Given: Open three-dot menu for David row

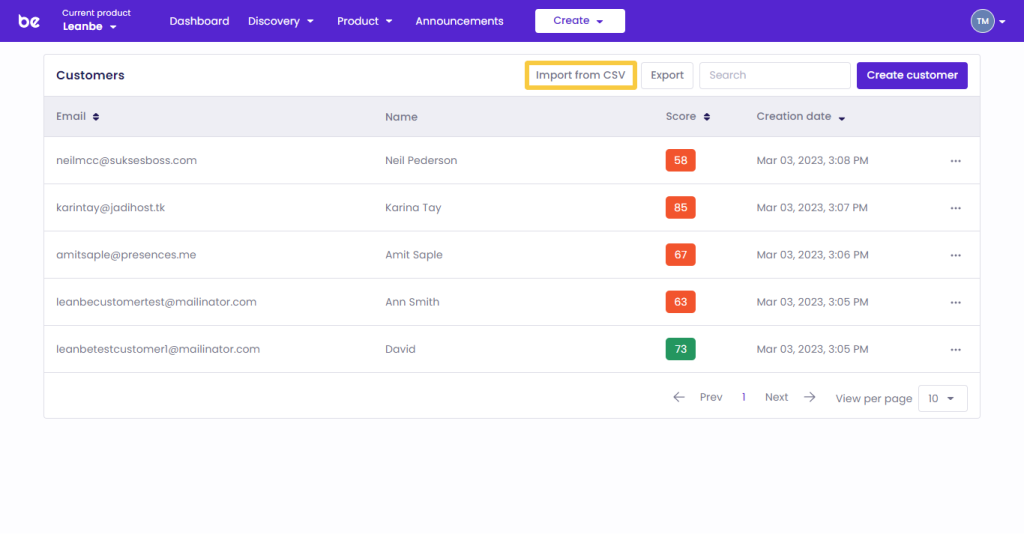Looking at the screenshot, I should click(x=955, y=350).
